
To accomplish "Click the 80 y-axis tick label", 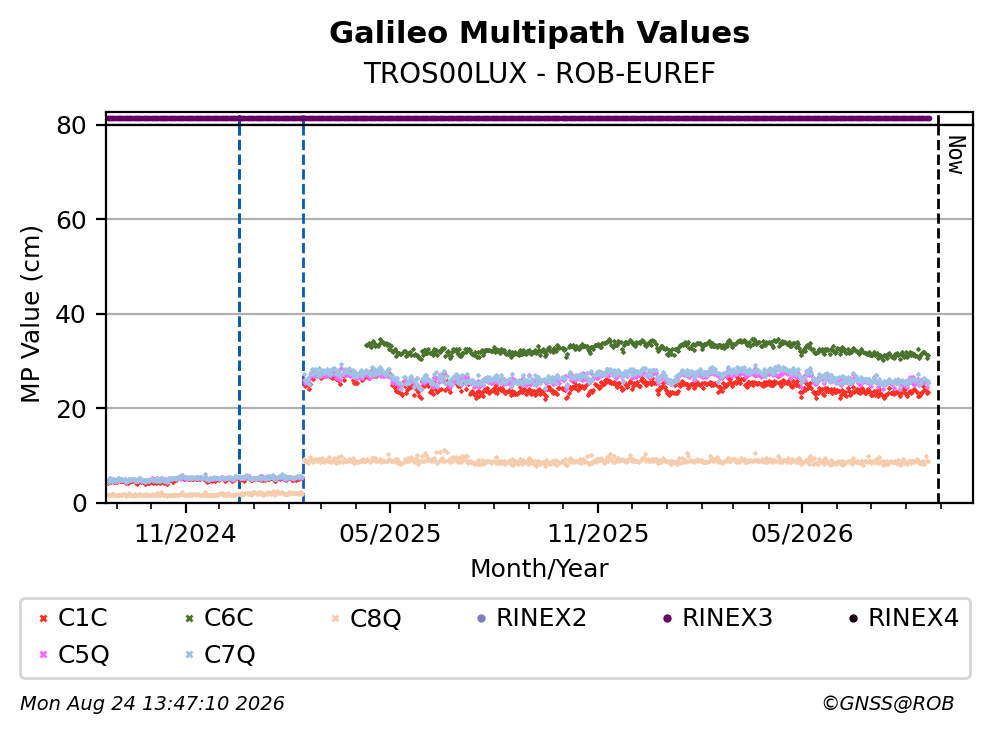I will coord(71,125).
